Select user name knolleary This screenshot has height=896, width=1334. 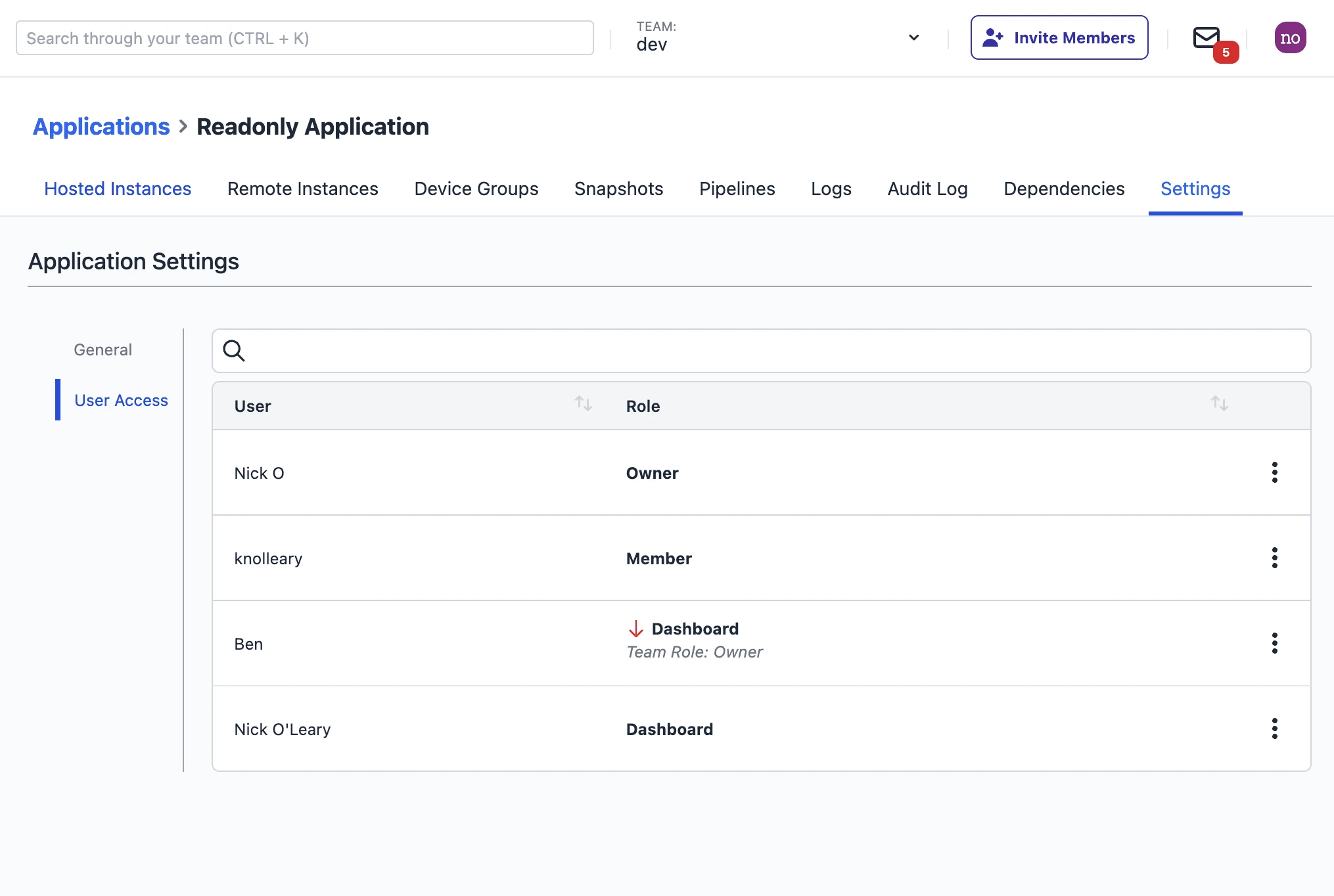(268, 558)
